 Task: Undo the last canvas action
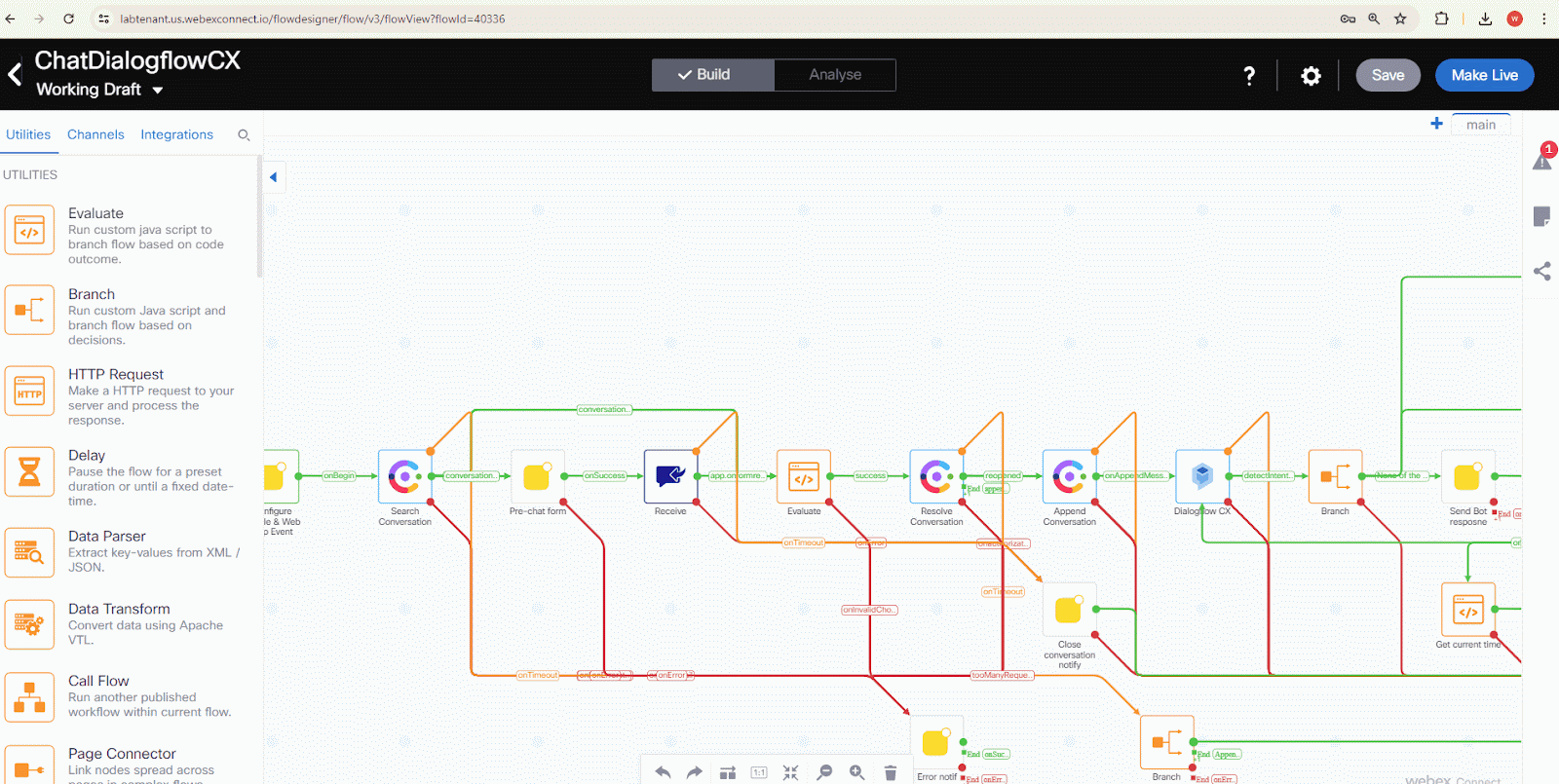pos(663,772)
